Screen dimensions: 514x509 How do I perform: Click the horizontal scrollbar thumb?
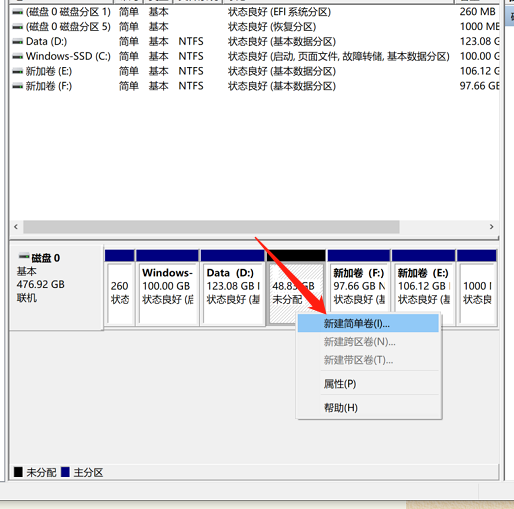point(211,227)
